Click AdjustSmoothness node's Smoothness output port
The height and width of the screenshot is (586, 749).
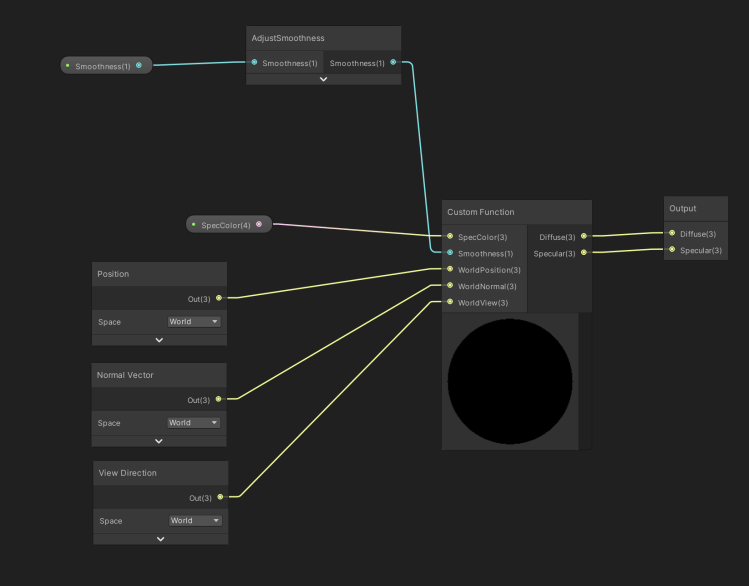392,63
